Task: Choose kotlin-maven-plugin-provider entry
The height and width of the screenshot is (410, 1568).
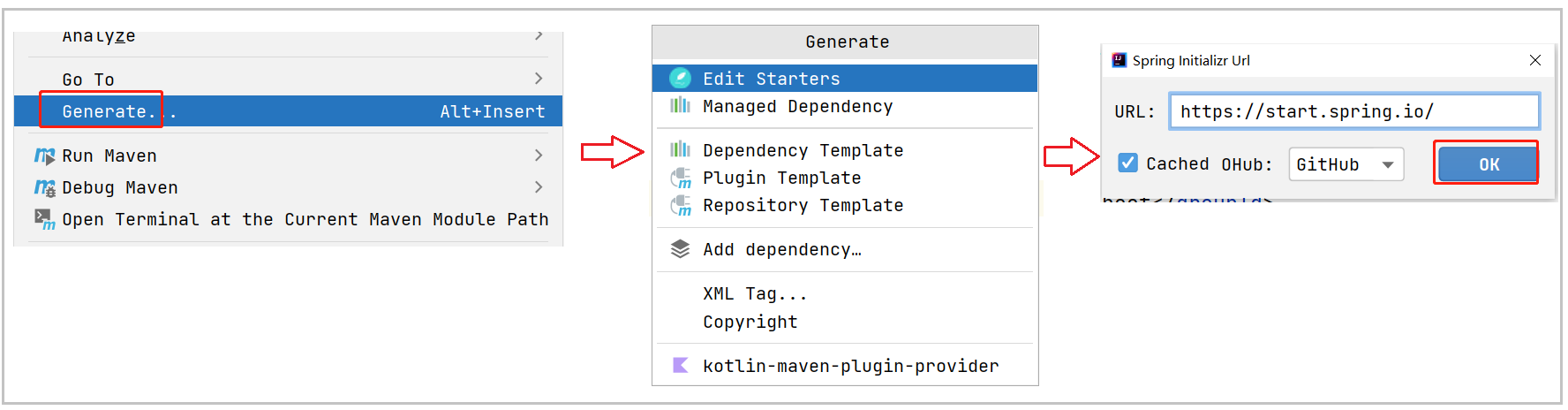Action: coord(845,366)
